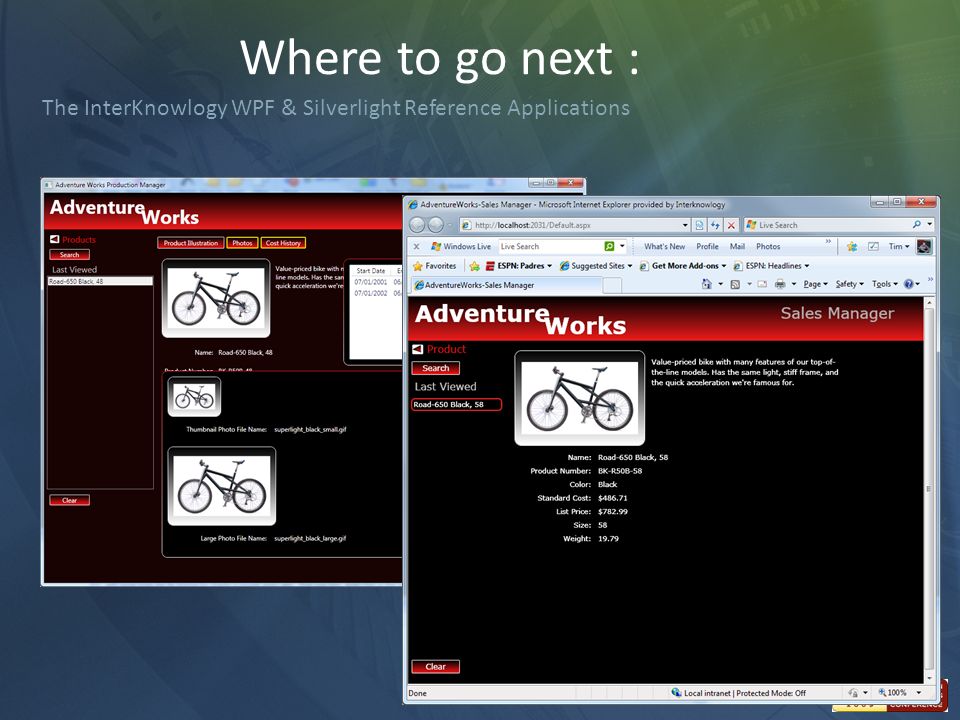Switch to Photos tab in Production Manager

(242, 243)
